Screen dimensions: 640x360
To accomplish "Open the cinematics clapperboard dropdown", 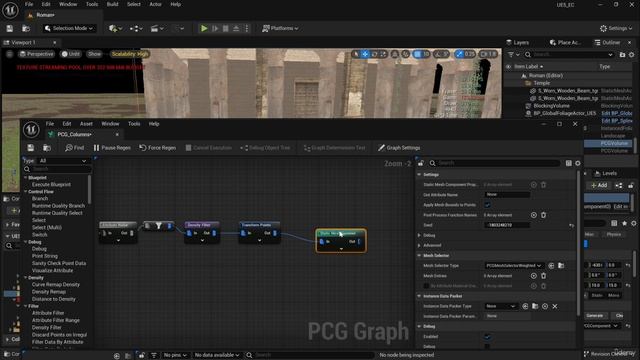I will pyautogui.click(x=157, y=28).
